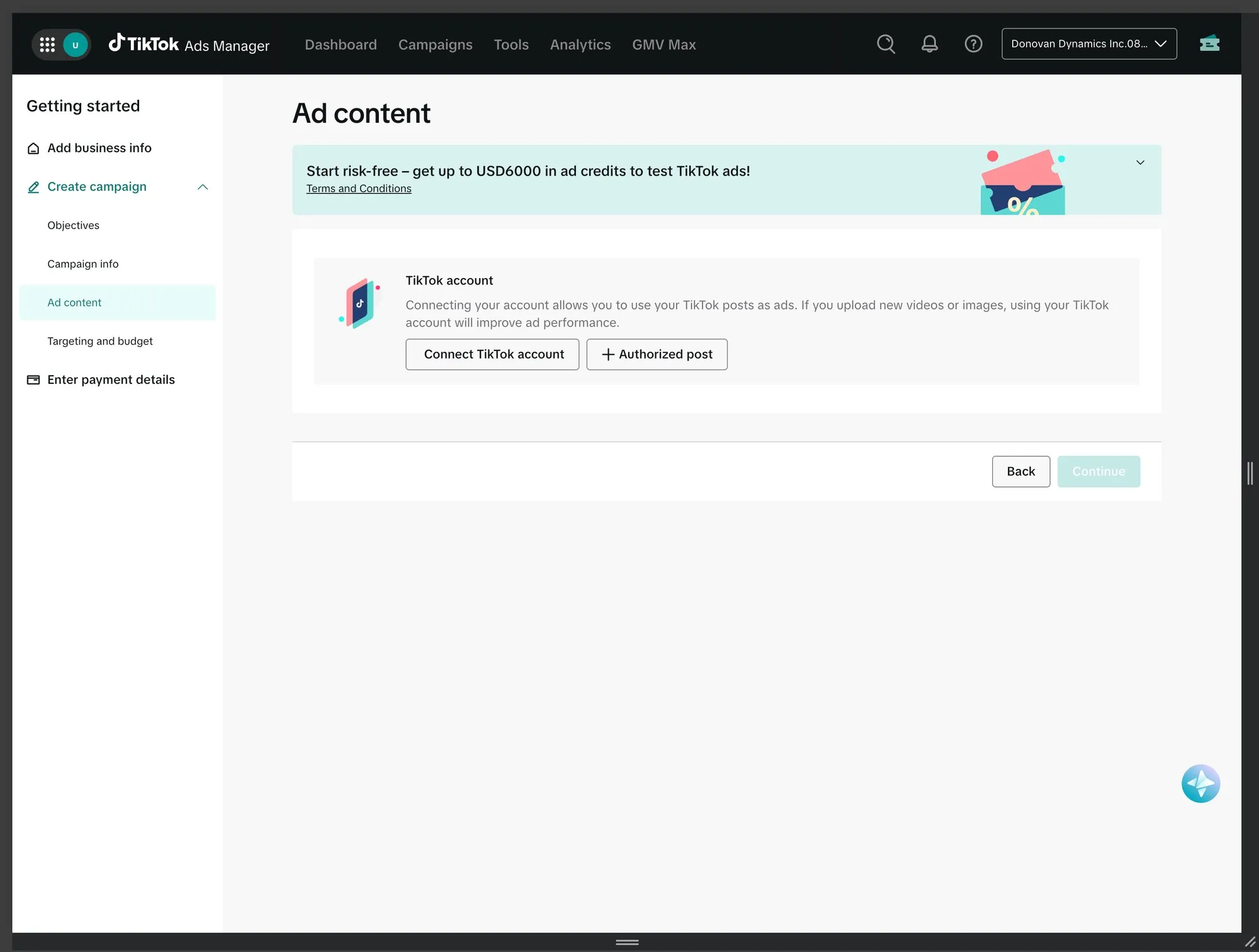Click the coupon percent illustration in banner
Image resolution: width=1259 pixels, height=952 pixels.
click(1023, 182)
